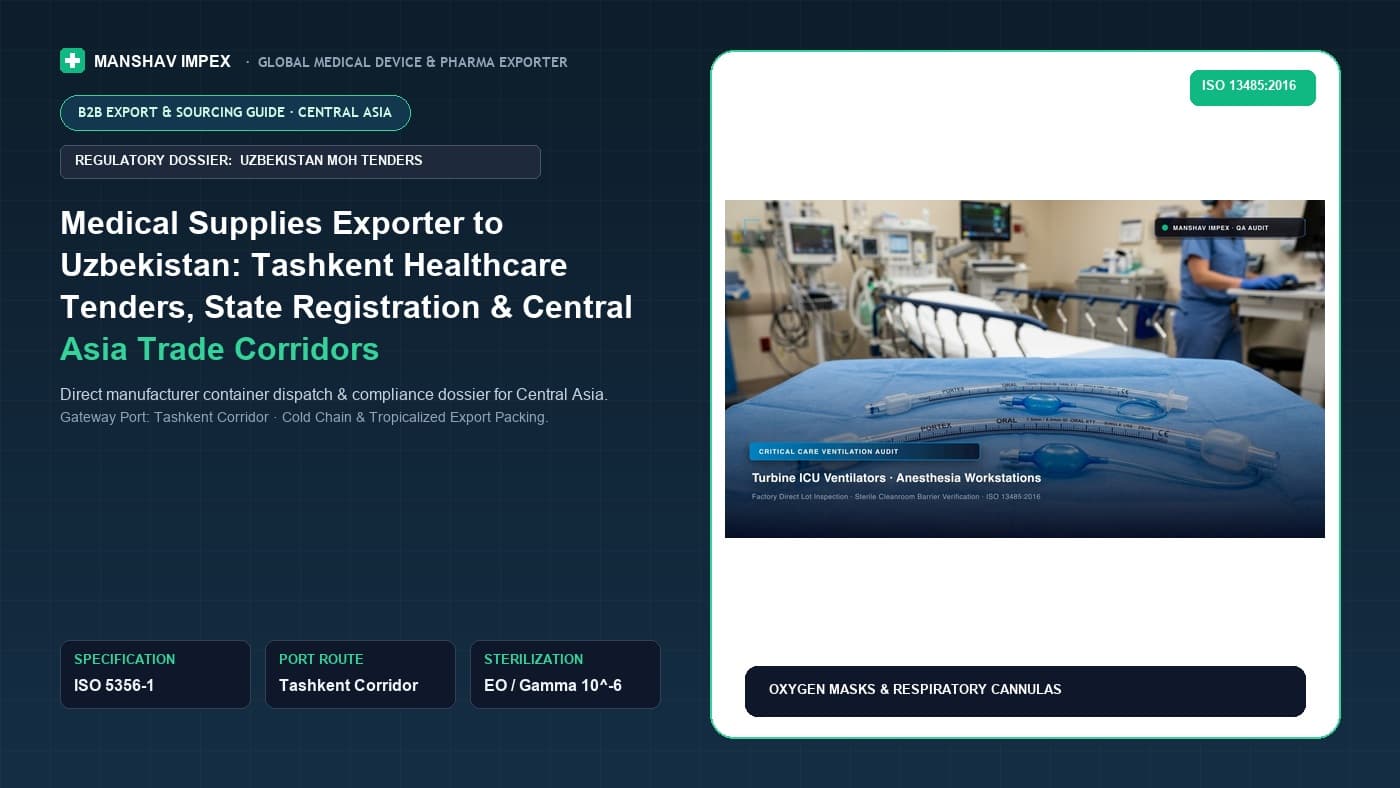Viewport: 1400px width, 788px height.
Task: Click the "Asia Trade Corridors" green headline text
Action: click(x=219, y=349)
